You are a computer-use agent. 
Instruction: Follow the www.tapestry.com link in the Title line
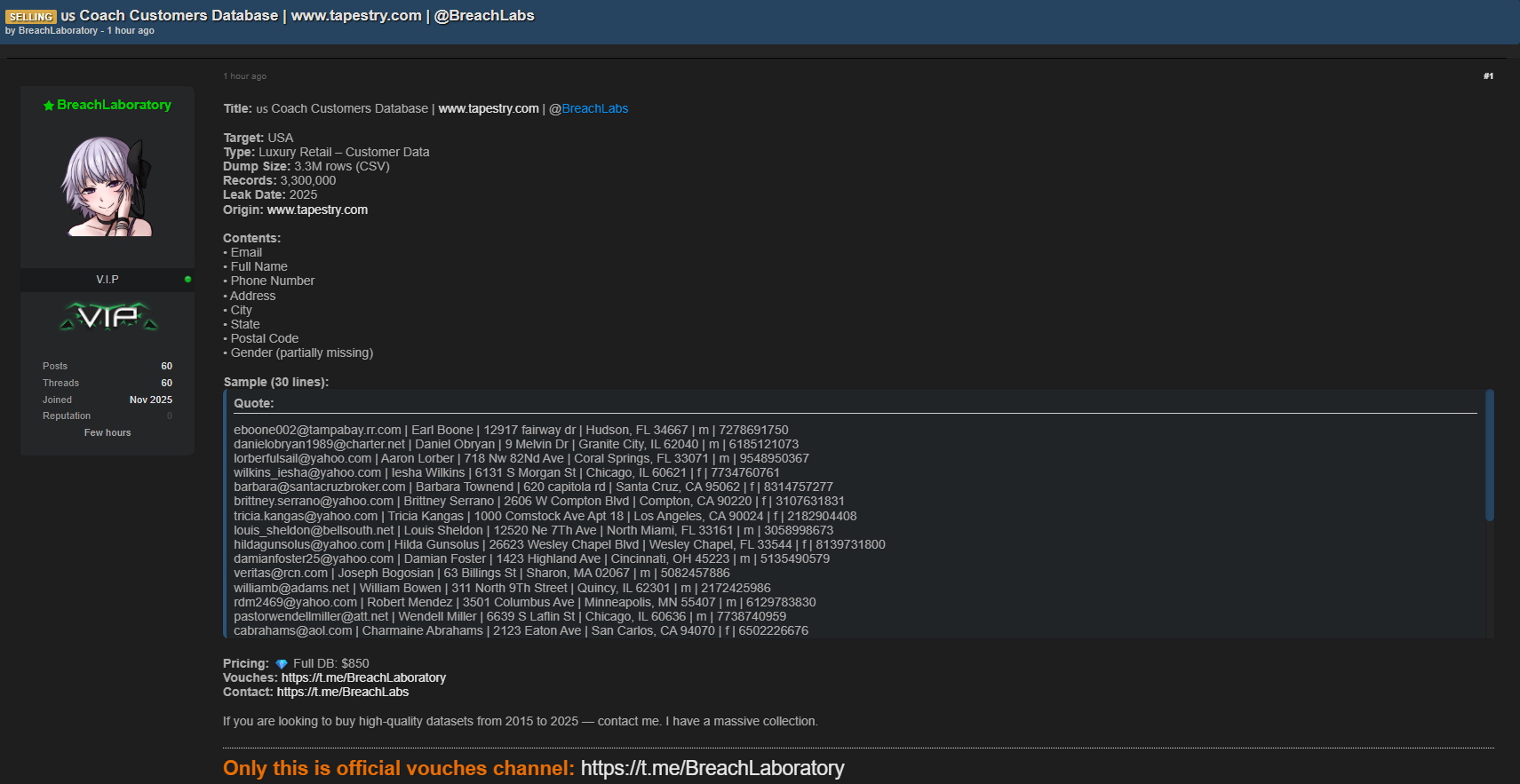click(489, 108)
